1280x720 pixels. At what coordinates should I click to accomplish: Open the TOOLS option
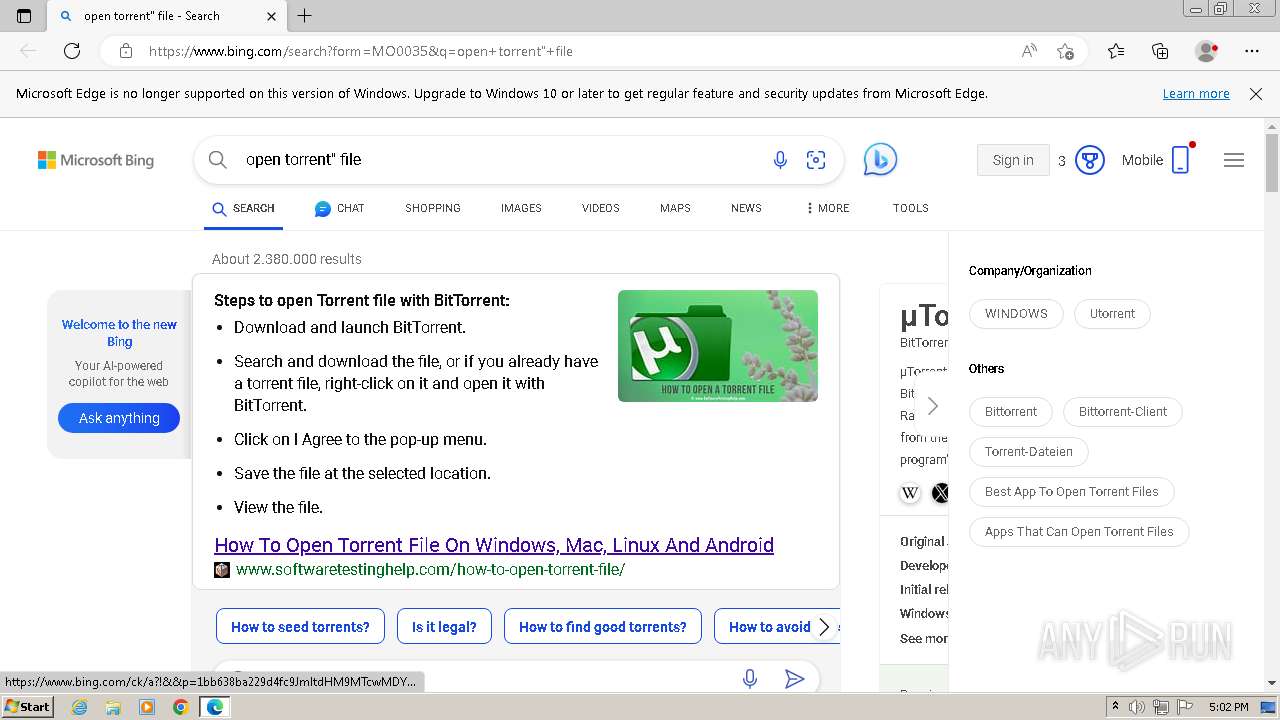pos(911,208)
